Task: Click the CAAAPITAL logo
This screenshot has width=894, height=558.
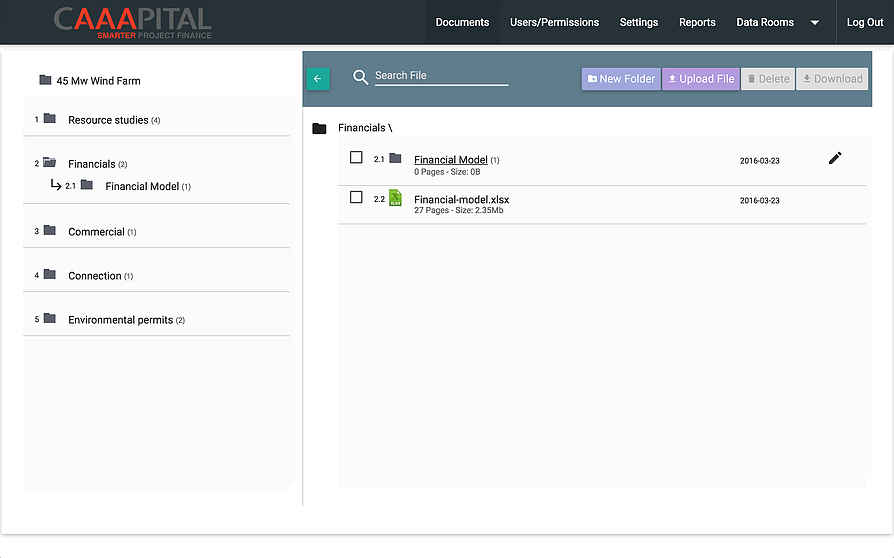Action: pos(132,23)
